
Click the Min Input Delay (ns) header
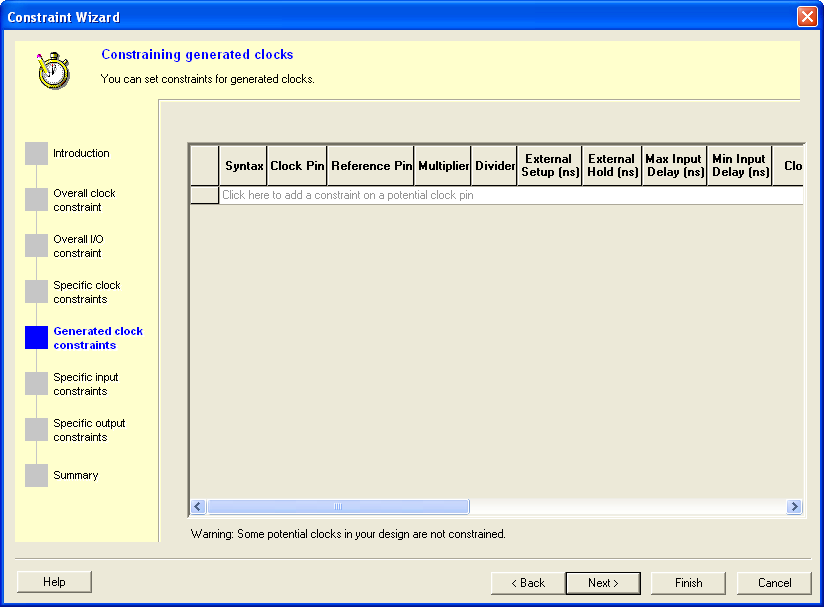(740, 166)
